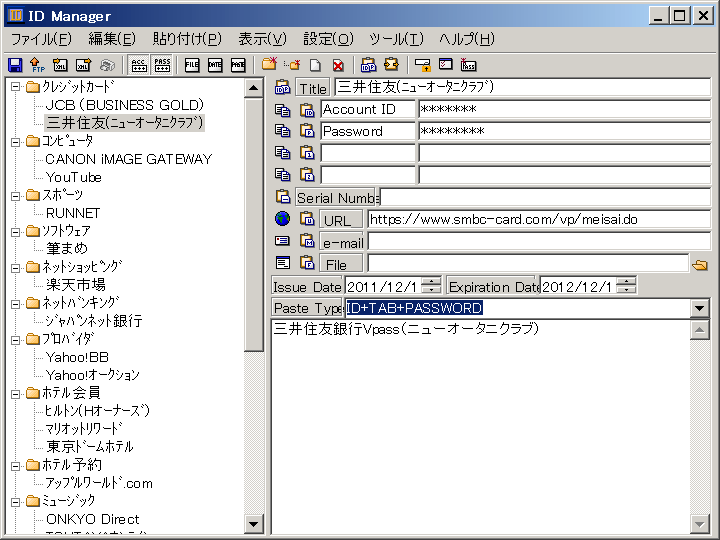Click the URL input field
This screenshot has width=720, height=540.
539,219
